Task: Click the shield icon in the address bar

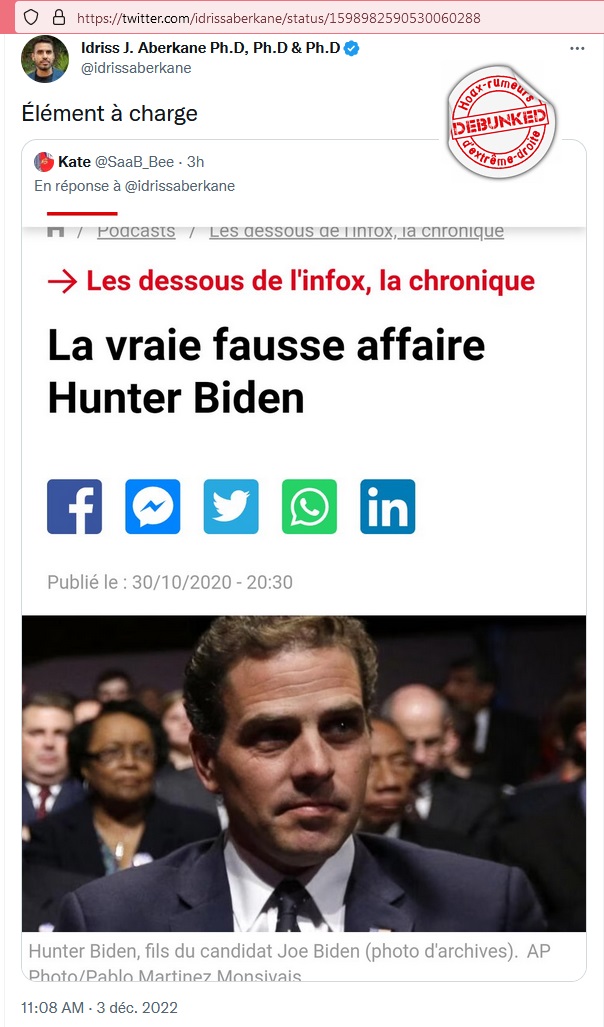Action: [x=31, y=18]
